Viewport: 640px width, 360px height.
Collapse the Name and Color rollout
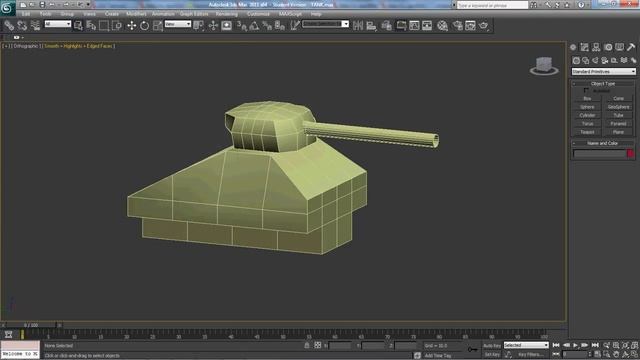603,143
